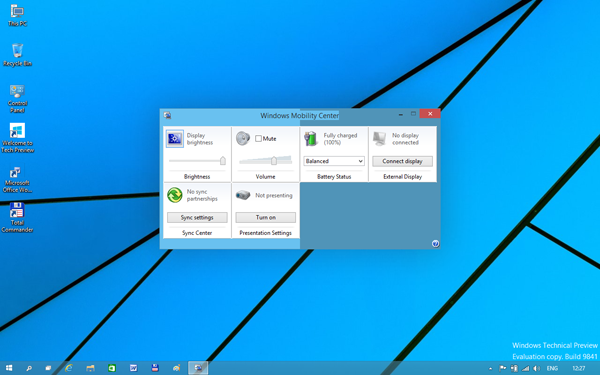The width and height of the screenshot is (600, 375).
Task: Select Welcome to Tech Preview shortcut
Action: click(17, 138)
